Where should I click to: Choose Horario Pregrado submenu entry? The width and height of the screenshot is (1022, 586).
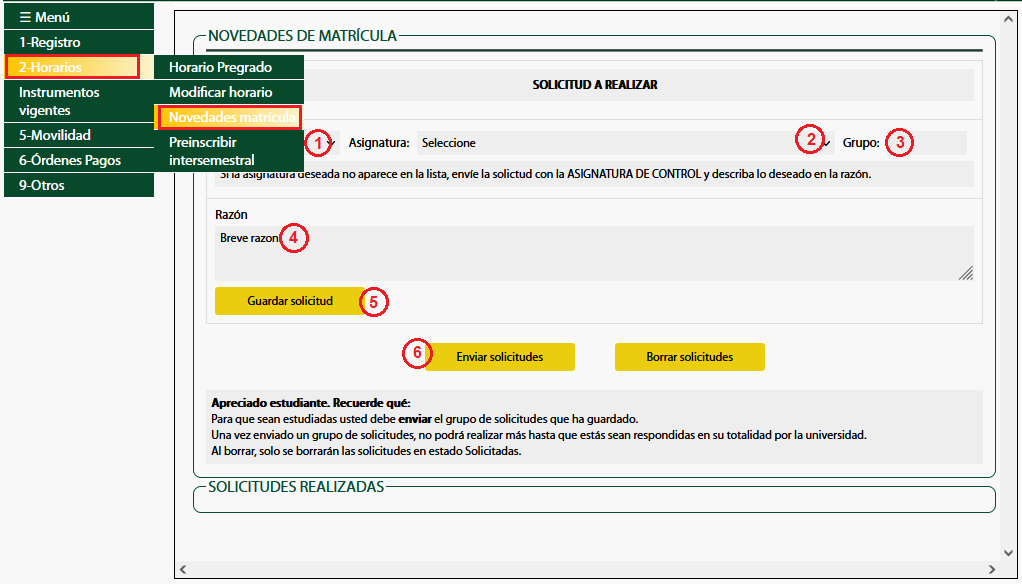click(x=229, y=66)
